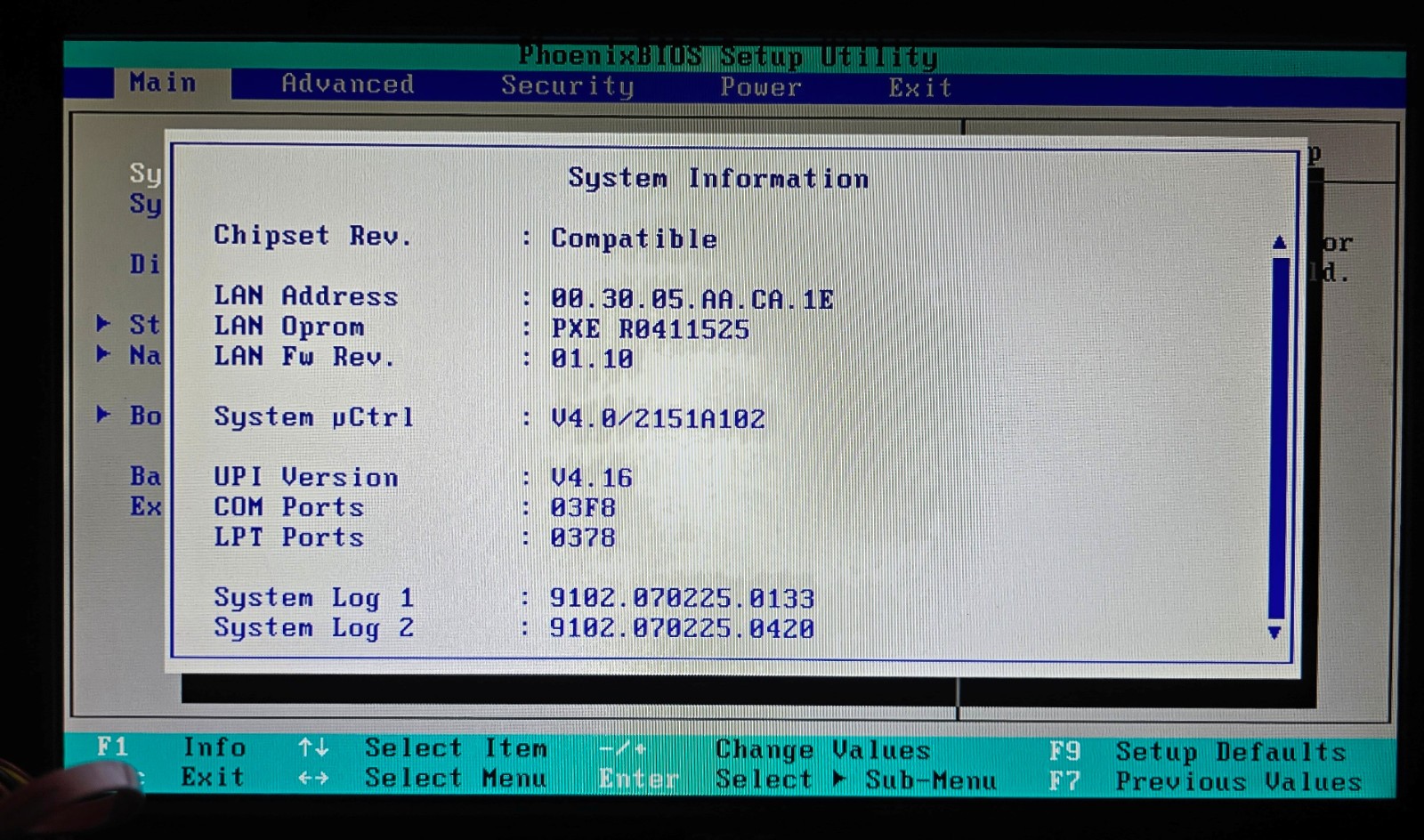Click the up/down arrows Select Item hint
This screenshot has height=840, width=1424.
pos(423,748)
